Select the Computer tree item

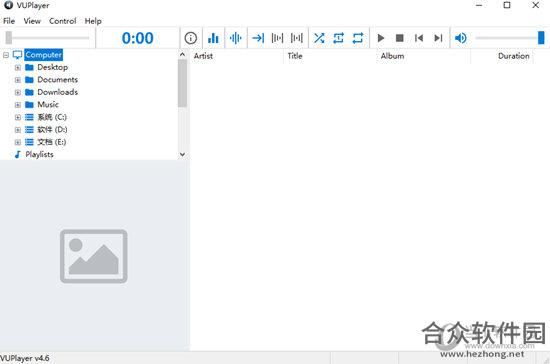coord(43,55)
